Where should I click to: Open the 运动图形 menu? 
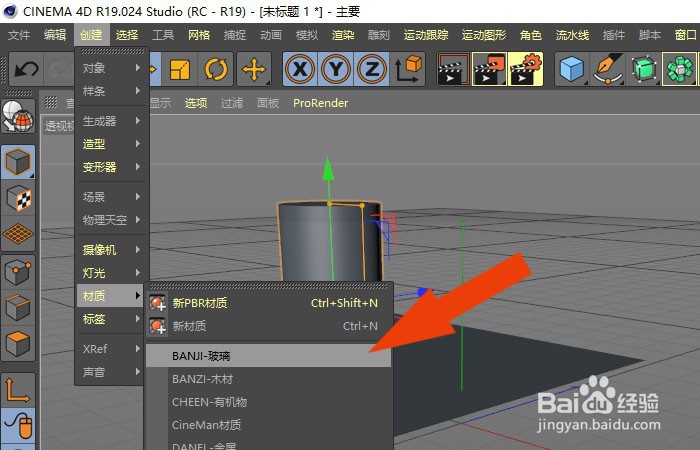coord(484,35)
